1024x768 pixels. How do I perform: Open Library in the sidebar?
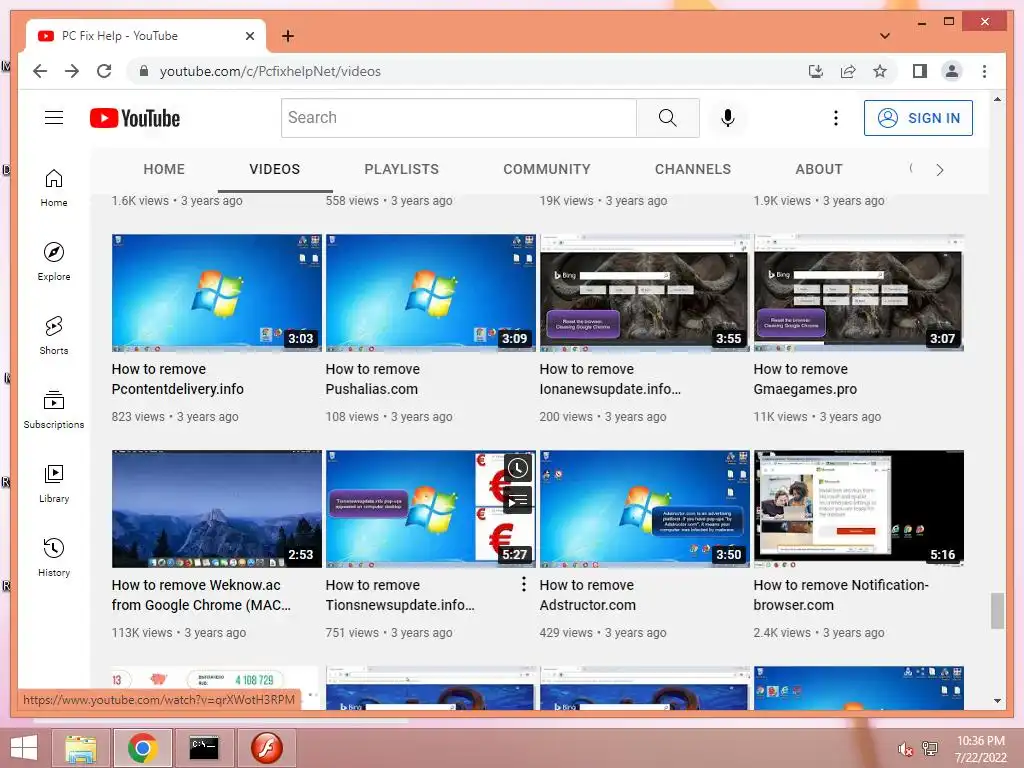tap(54, 483)
